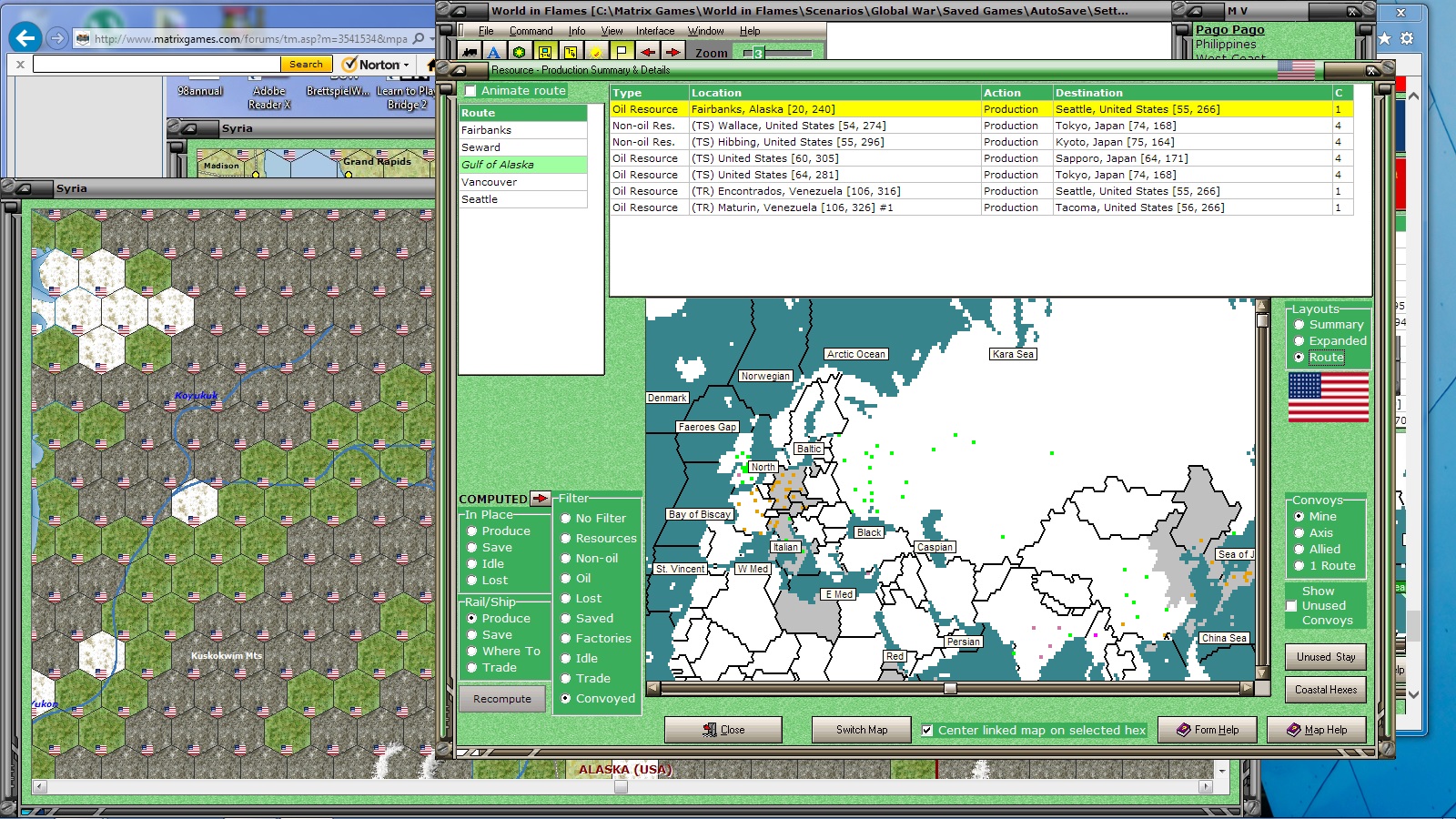Click the blue letter A toolbar icon
This screenshot has height=819, width=1456.
pos(493,53)
